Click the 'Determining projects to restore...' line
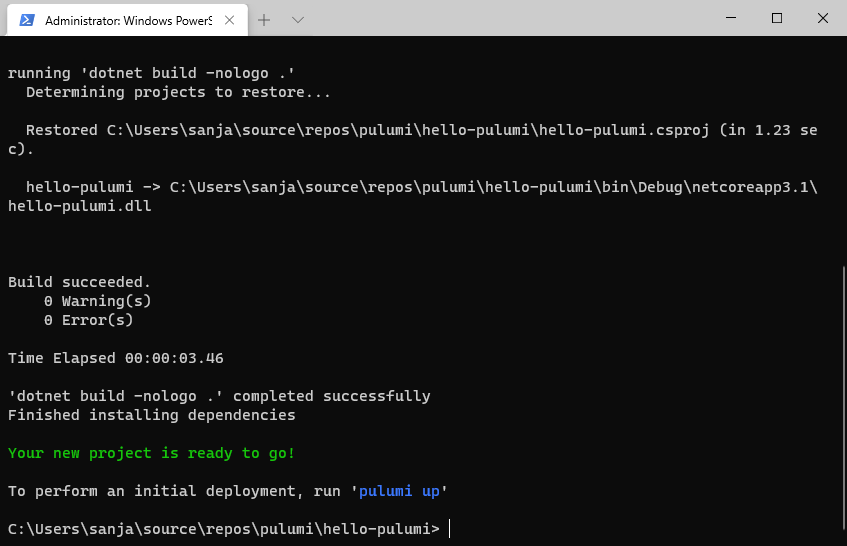This screenshot has height=546, width=847. pos(178,92)
